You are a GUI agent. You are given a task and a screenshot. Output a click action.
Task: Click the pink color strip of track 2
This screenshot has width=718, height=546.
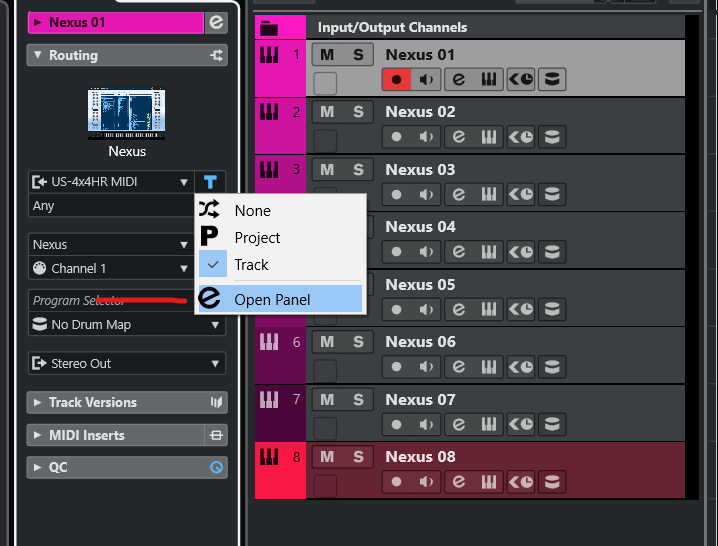[x=280, y=126]
